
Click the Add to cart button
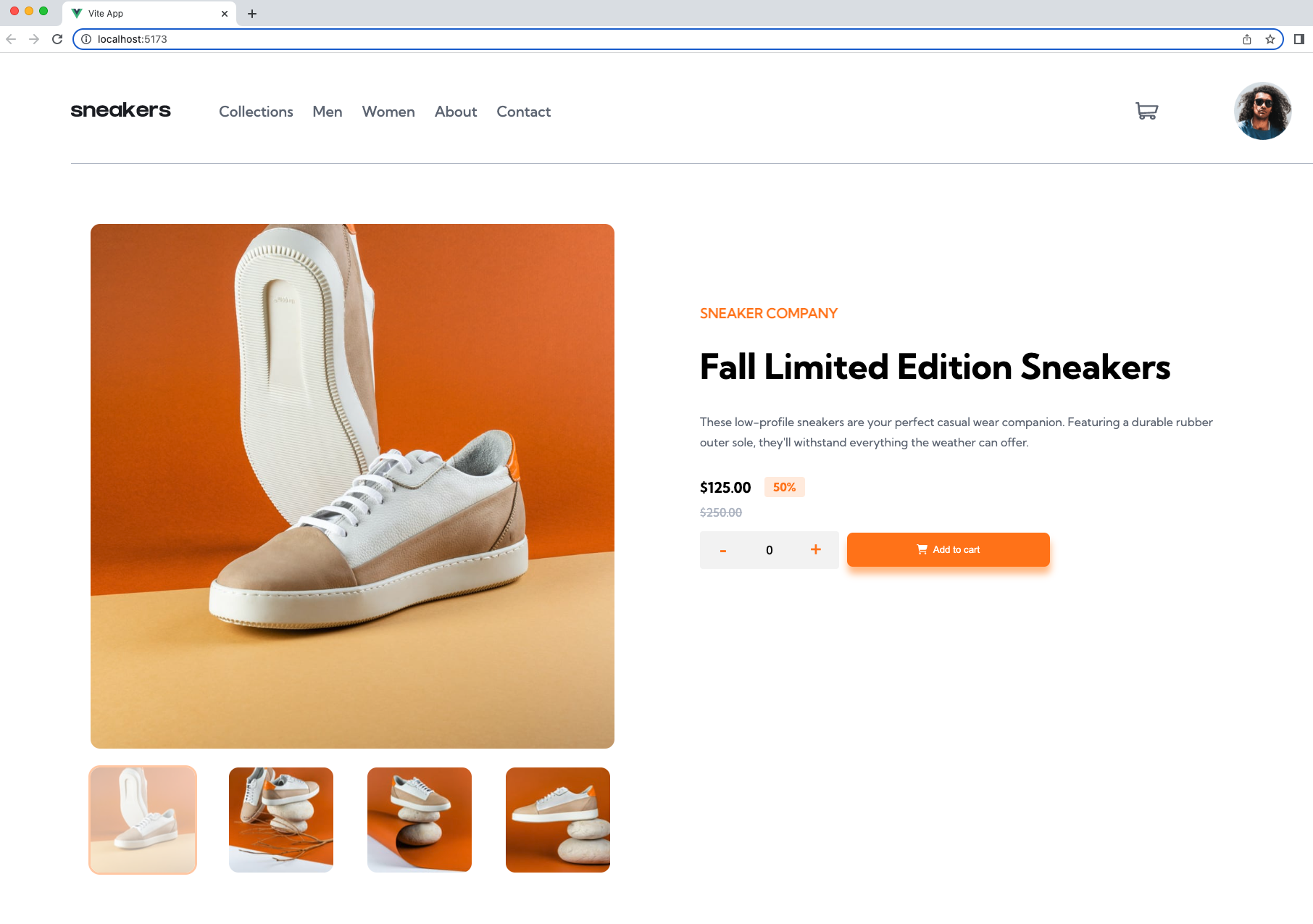pos(948,549)
